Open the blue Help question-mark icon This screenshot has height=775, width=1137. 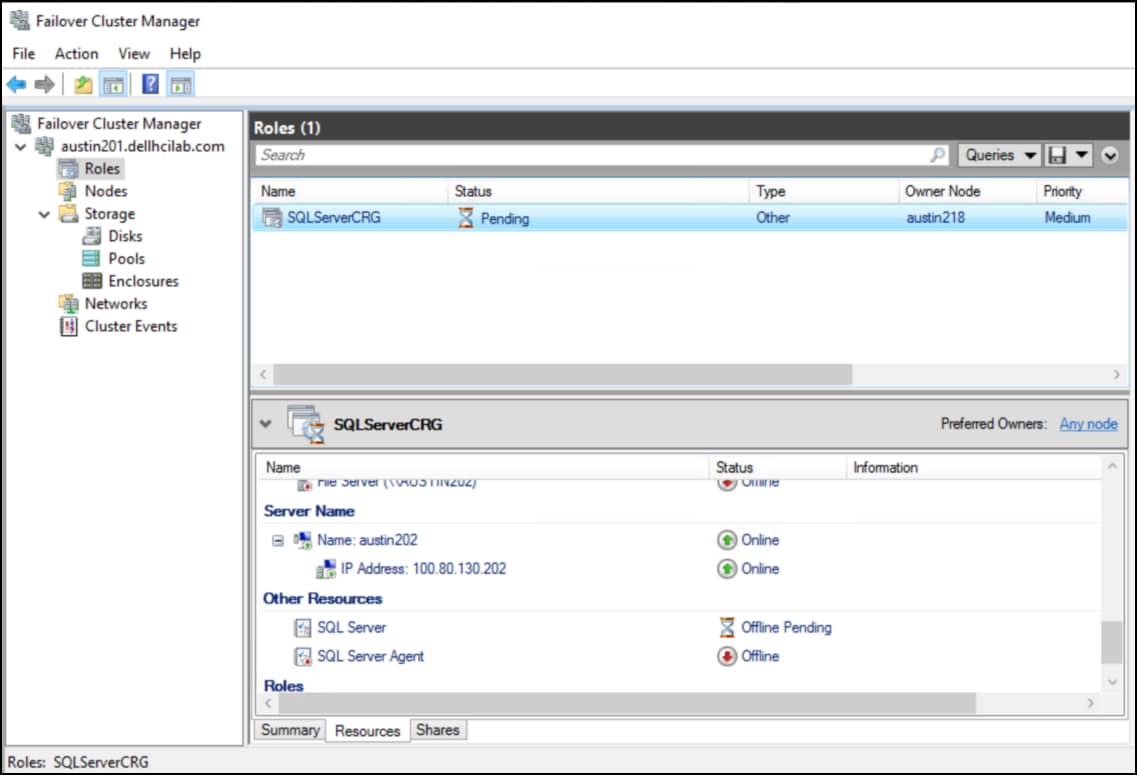[150, 84]
